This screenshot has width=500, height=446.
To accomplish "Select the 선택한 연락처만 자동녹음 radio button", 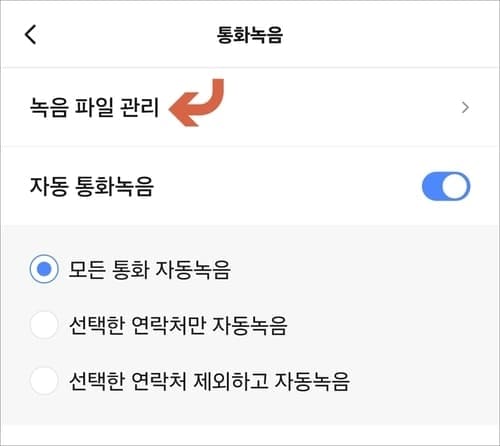I will [44, 325].
